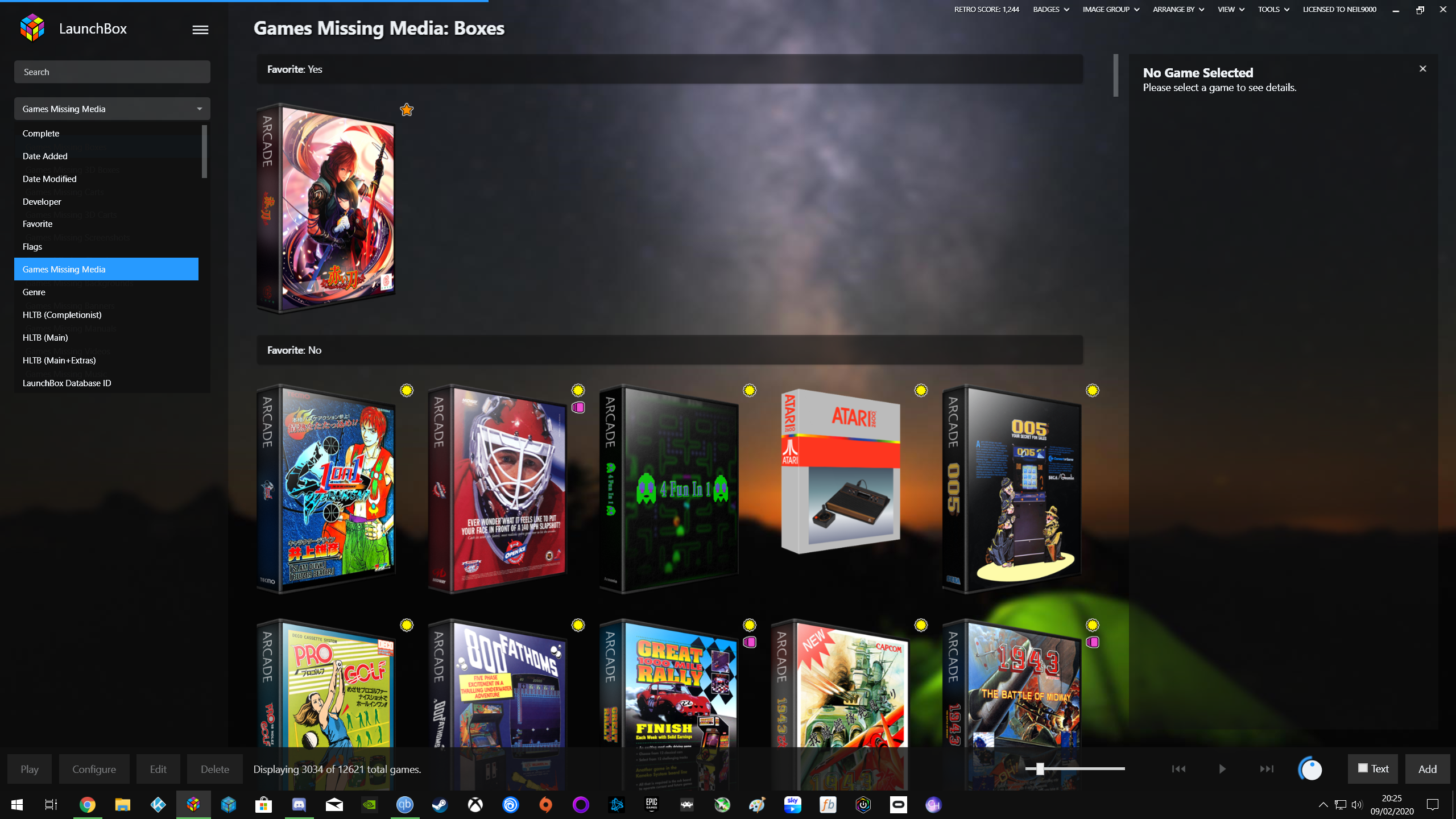Open Uplay from the taskbar
Screen dimensions: 1456x819
click(510, 805)
